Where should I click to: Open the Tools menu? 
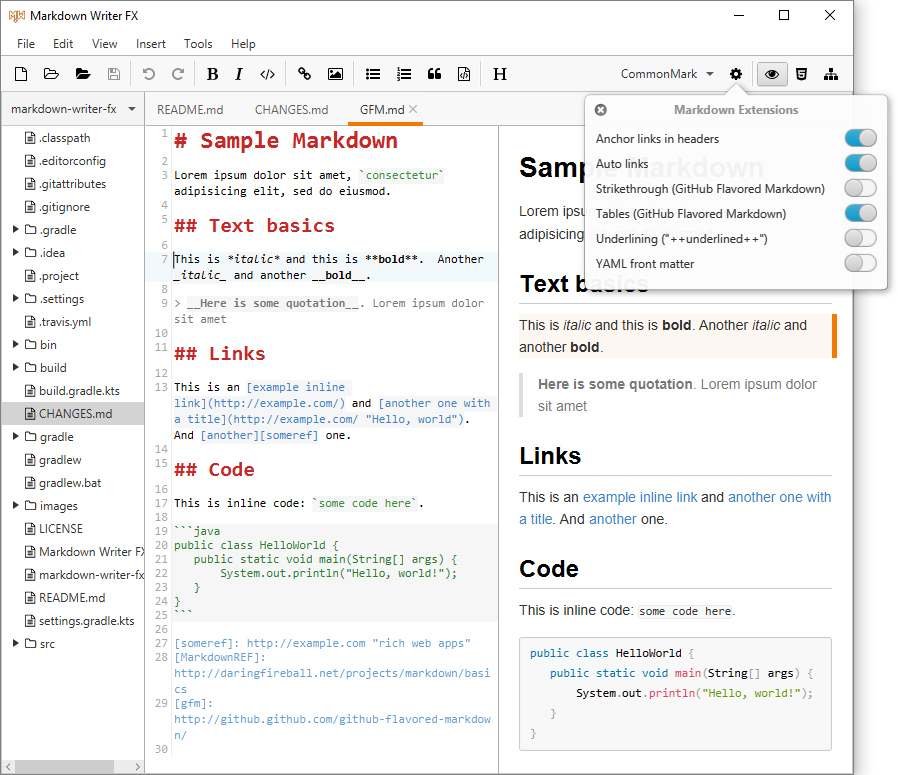[x=198, y=44]
